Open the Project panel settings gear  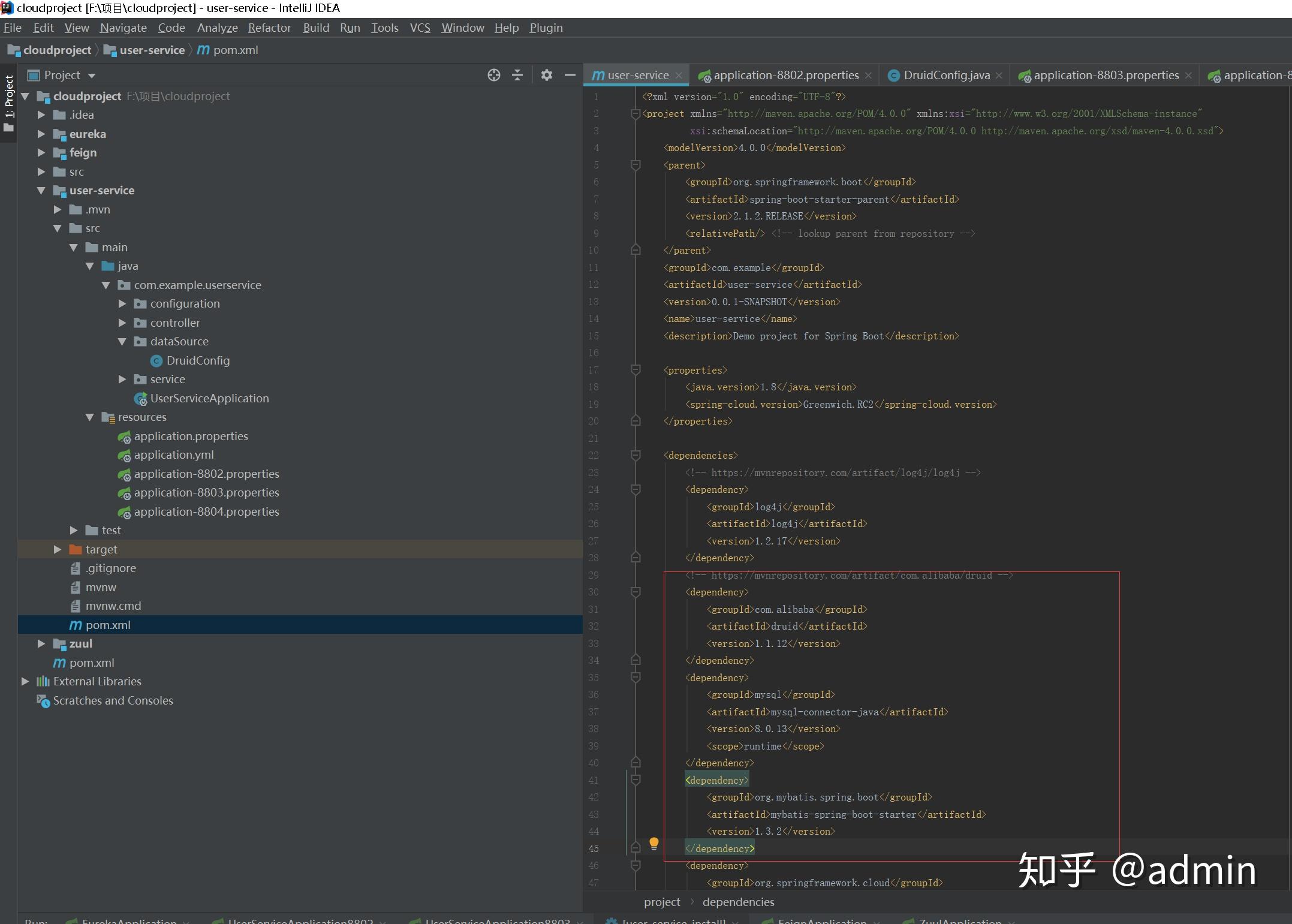tap(546, 75)
